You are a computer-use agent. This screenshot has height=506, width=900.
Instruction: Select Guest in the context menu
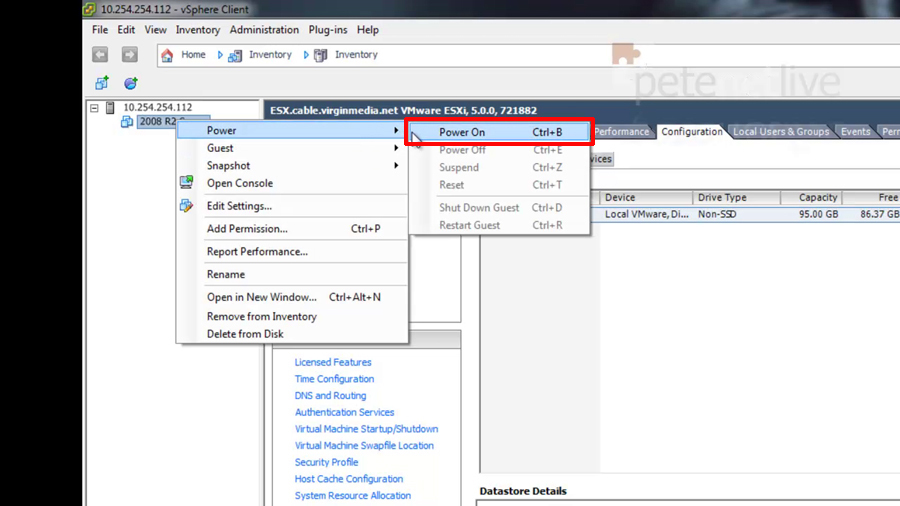[292, 148]
